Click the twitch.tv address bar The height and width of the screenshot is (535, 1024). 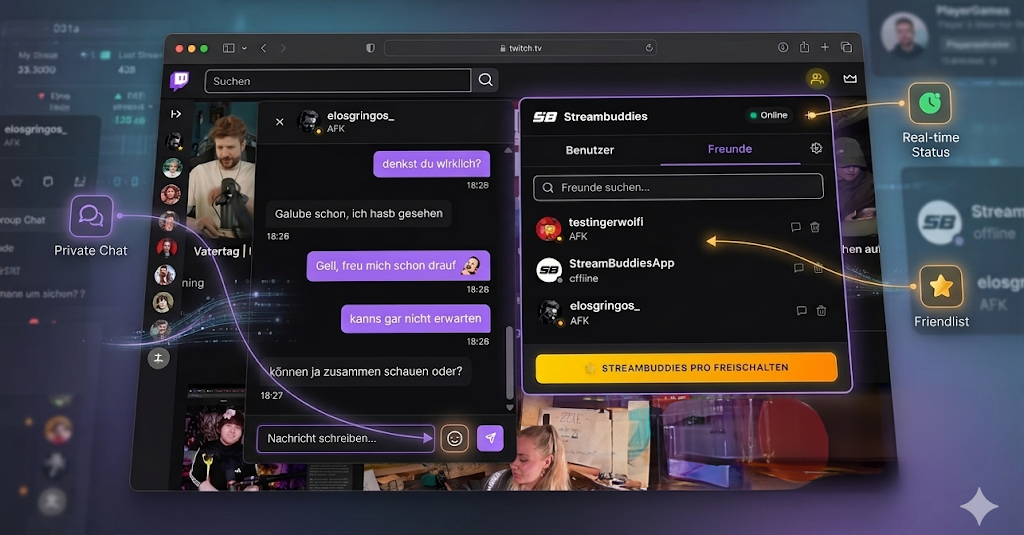(520, 48)
